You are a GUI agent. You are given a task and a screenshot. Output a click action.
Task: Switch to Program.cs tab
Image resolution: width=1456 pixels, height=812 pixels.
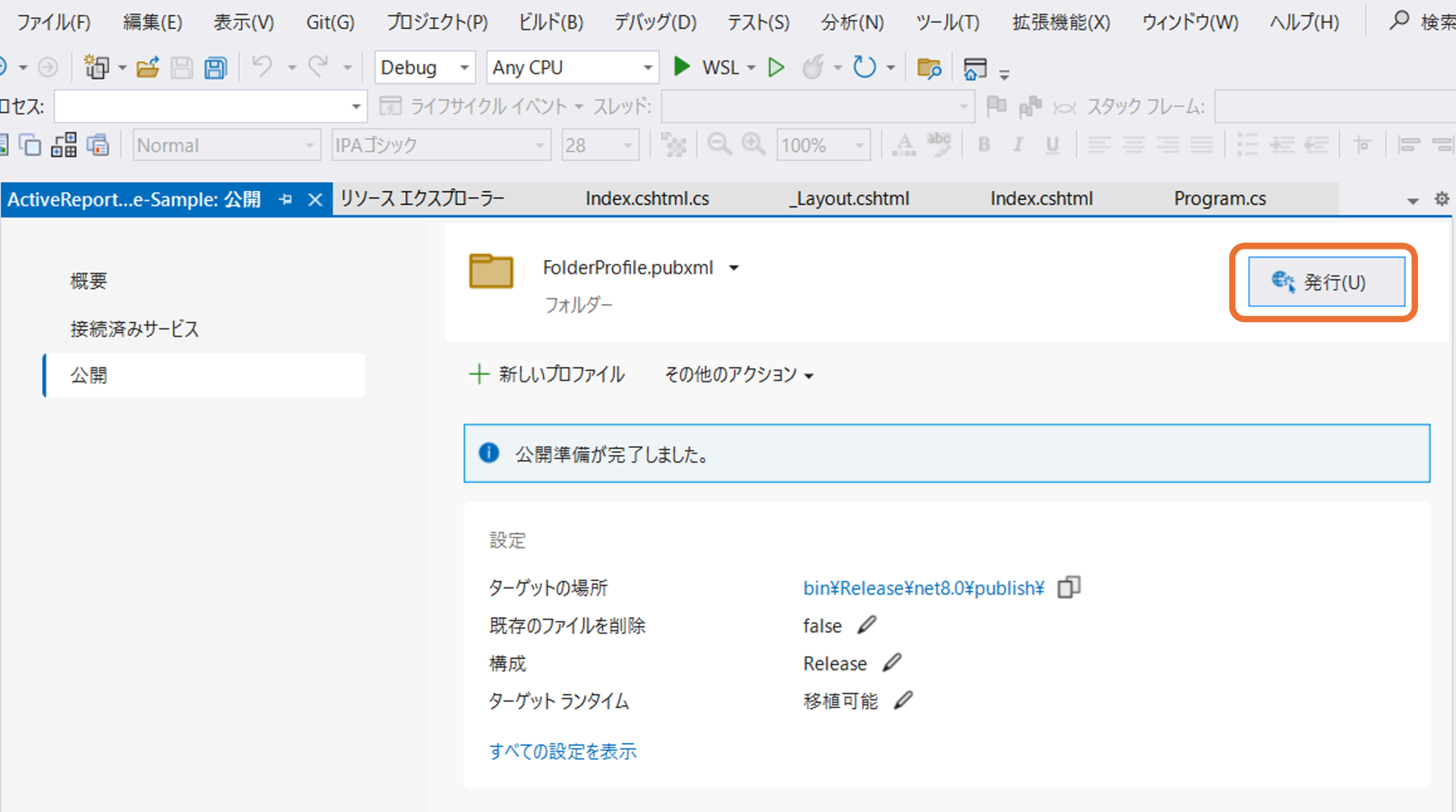click(1220, 199)
